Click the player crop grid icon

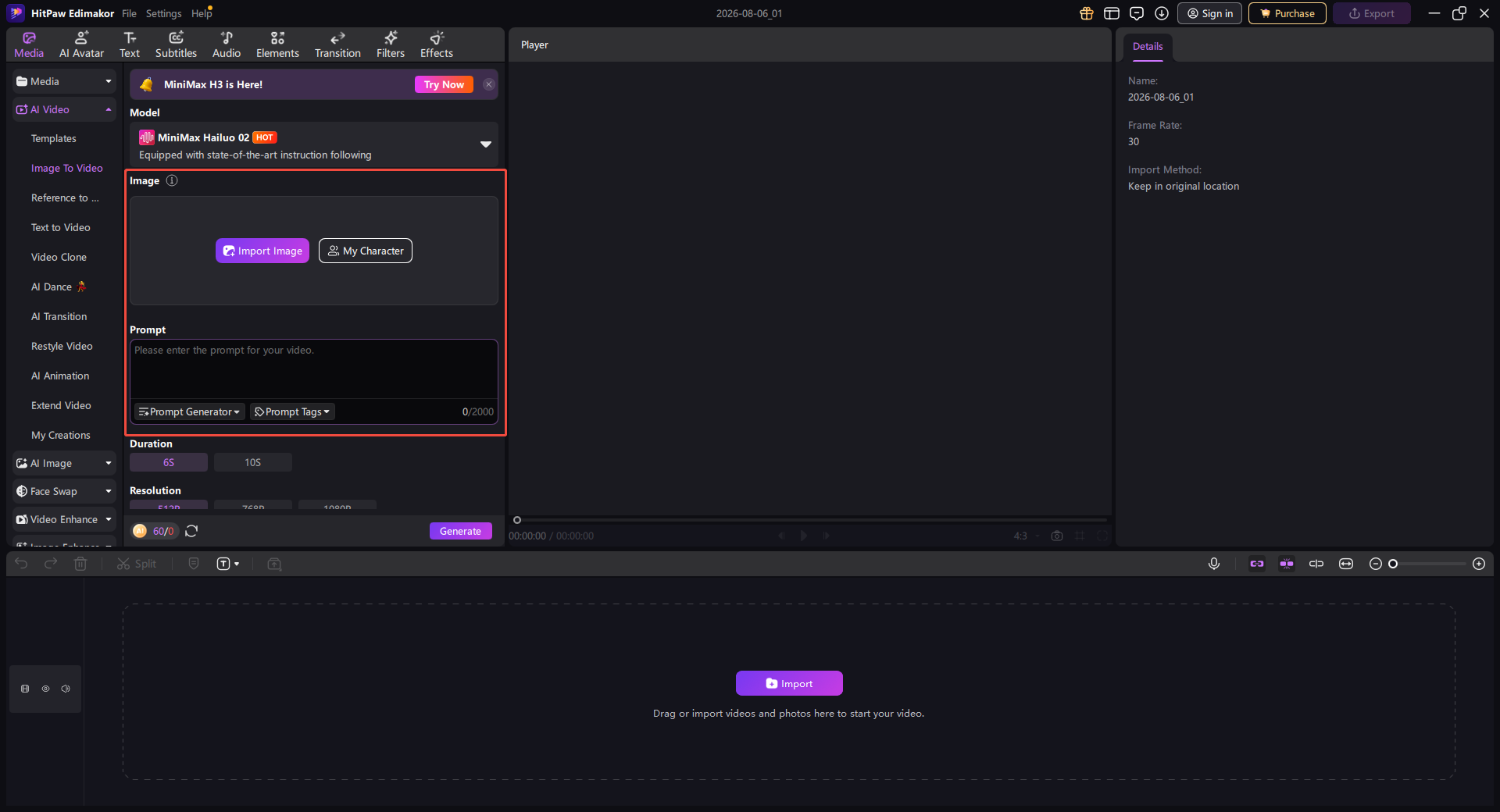coord(1080,536)
